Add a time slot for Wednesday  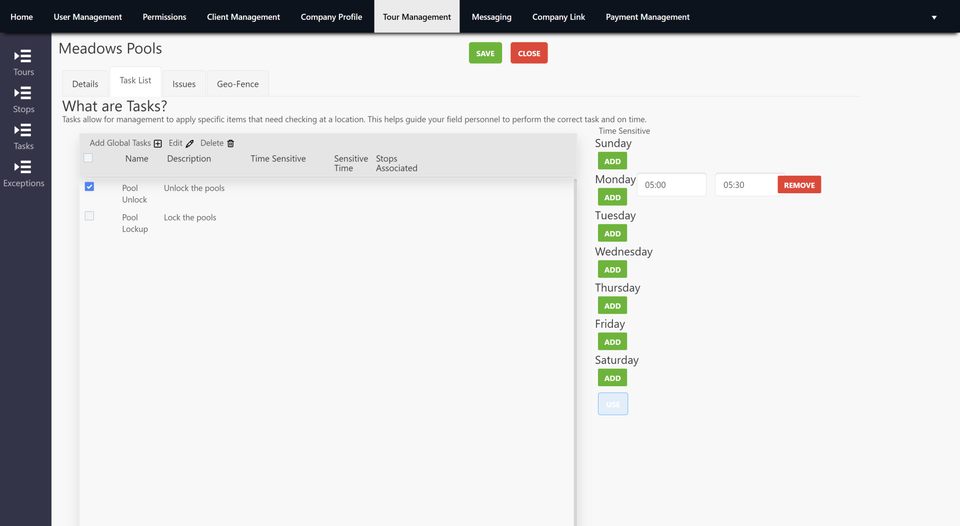point(612,269)
